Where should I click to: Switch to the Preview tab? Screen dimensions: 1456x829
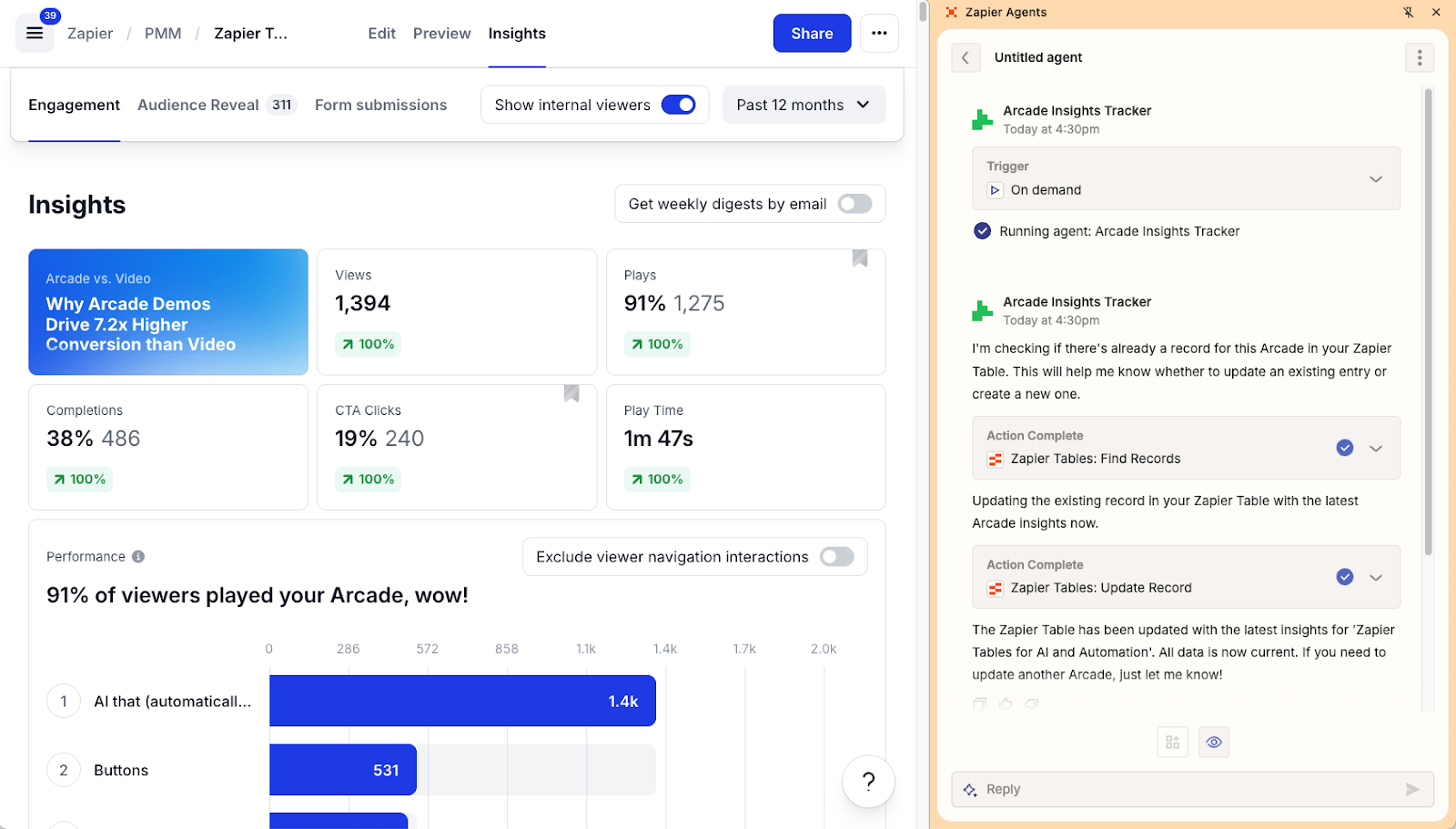[441, 34]
